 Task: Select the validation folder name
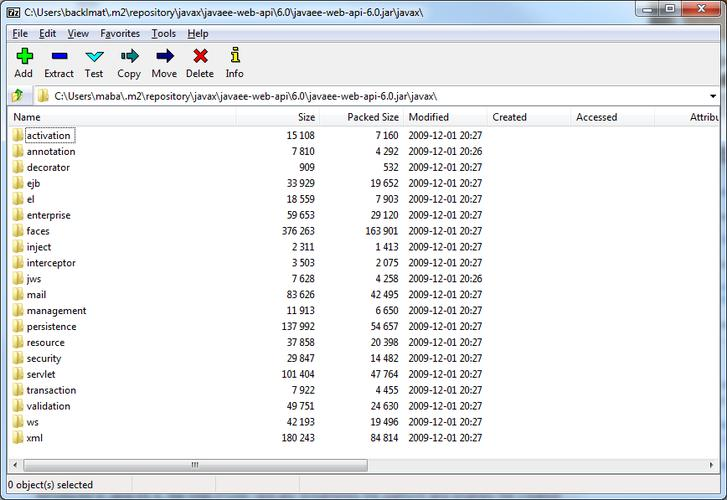pos(48,406)
